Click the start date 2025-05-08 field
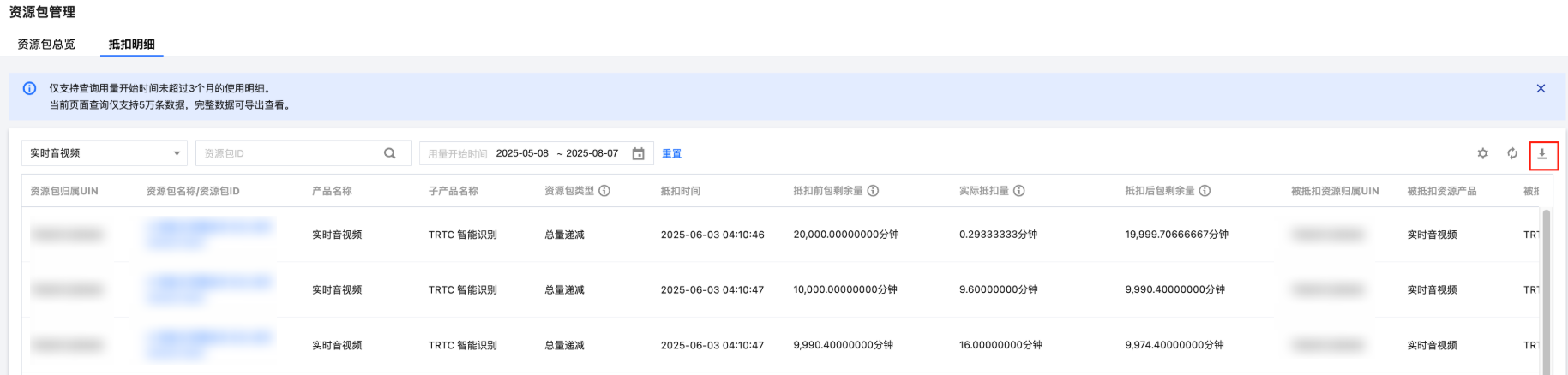 tap(521, 154)
